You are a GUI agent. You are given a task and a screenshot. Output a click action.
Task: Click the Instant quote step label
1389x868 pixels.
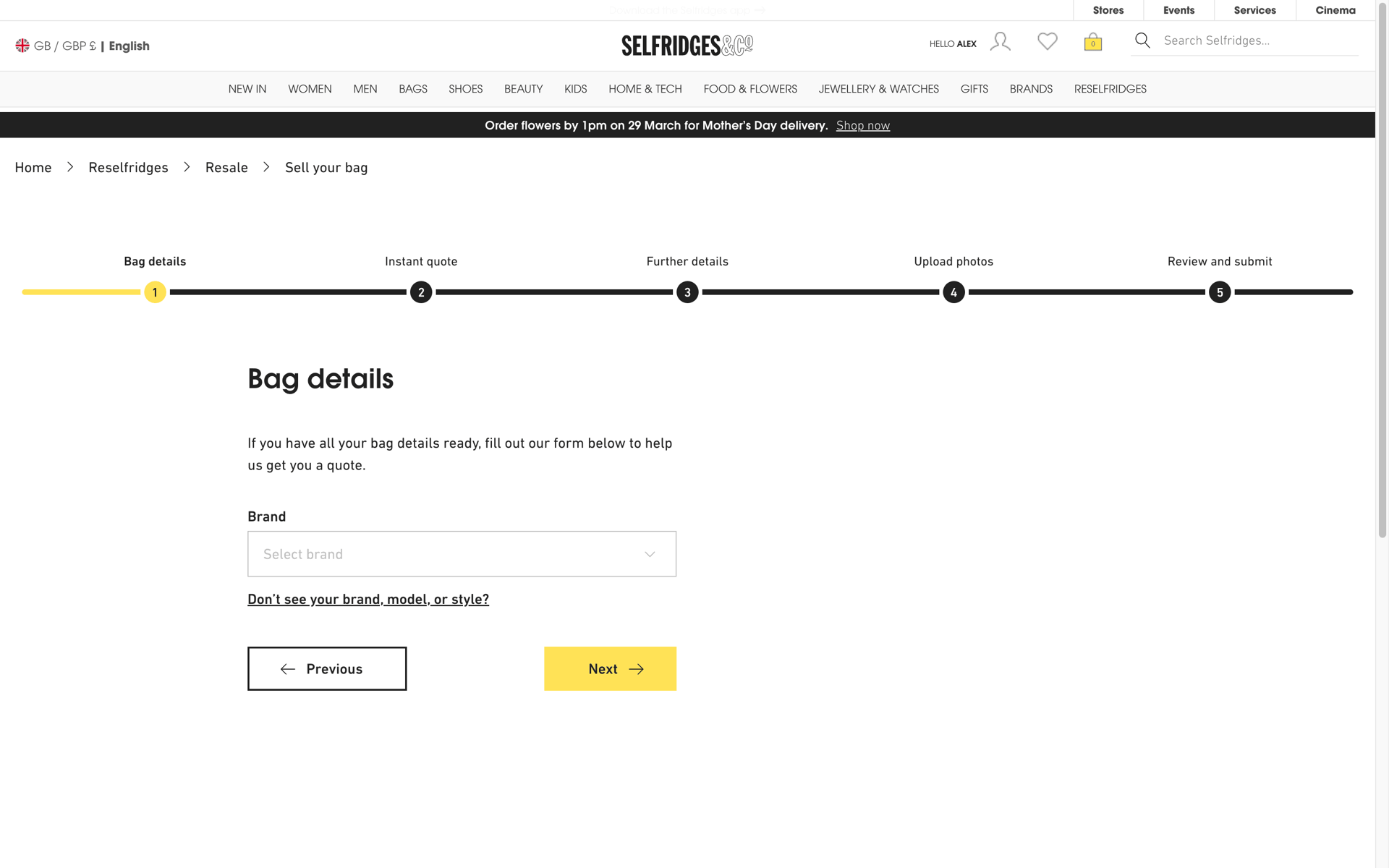coord(421,261)
